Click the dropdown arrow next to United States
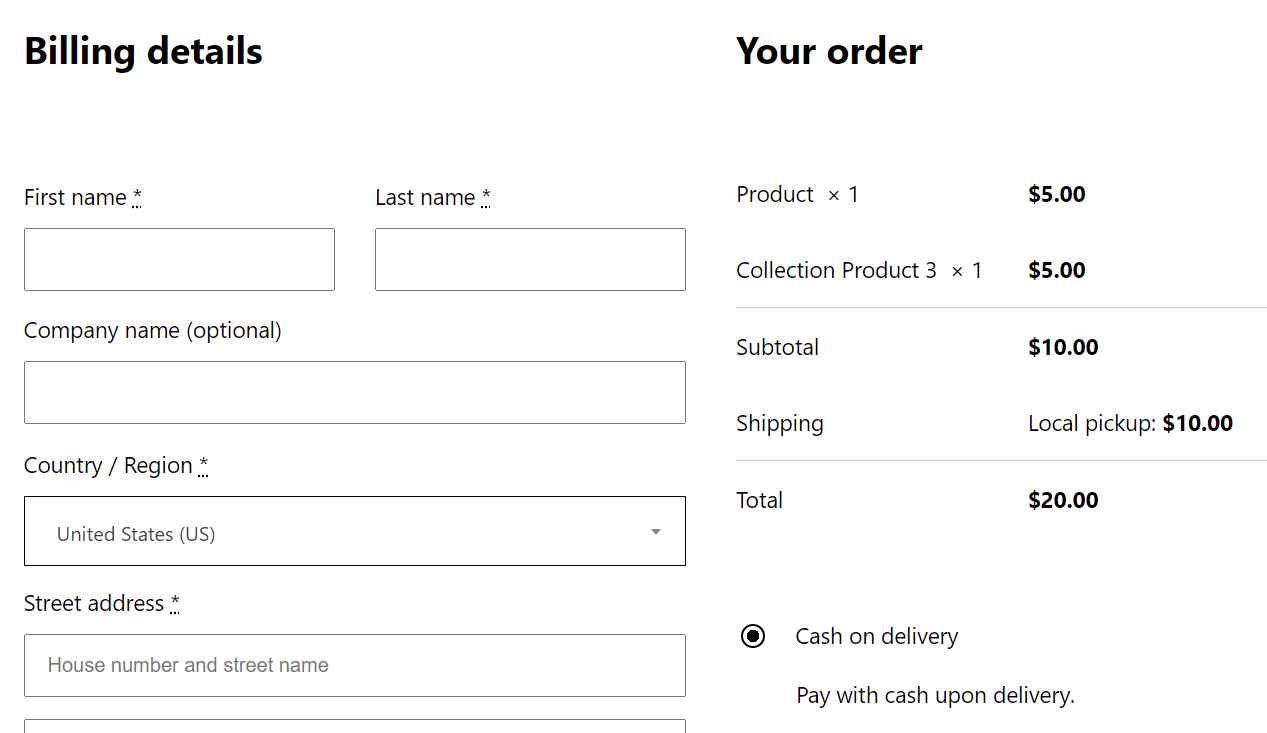The image size is (1267, 733). coord(655,531)
